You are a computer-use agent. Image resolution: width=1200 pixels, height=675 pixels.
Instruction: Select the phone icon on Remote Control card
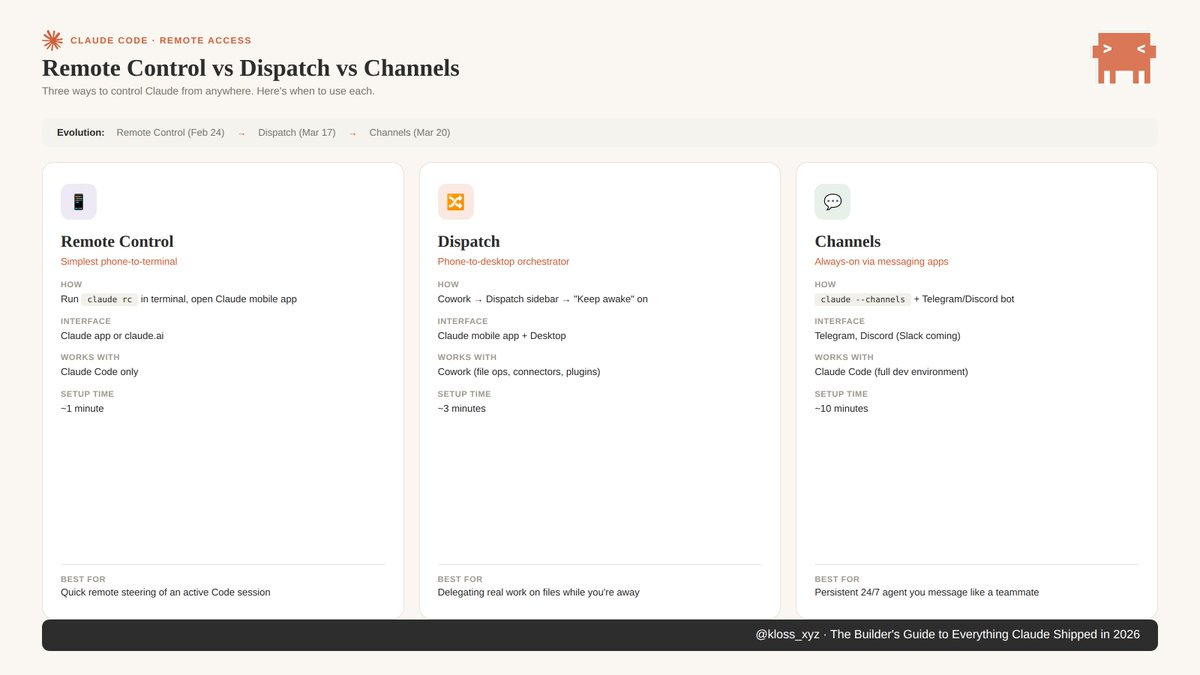(x=79, y=202)
